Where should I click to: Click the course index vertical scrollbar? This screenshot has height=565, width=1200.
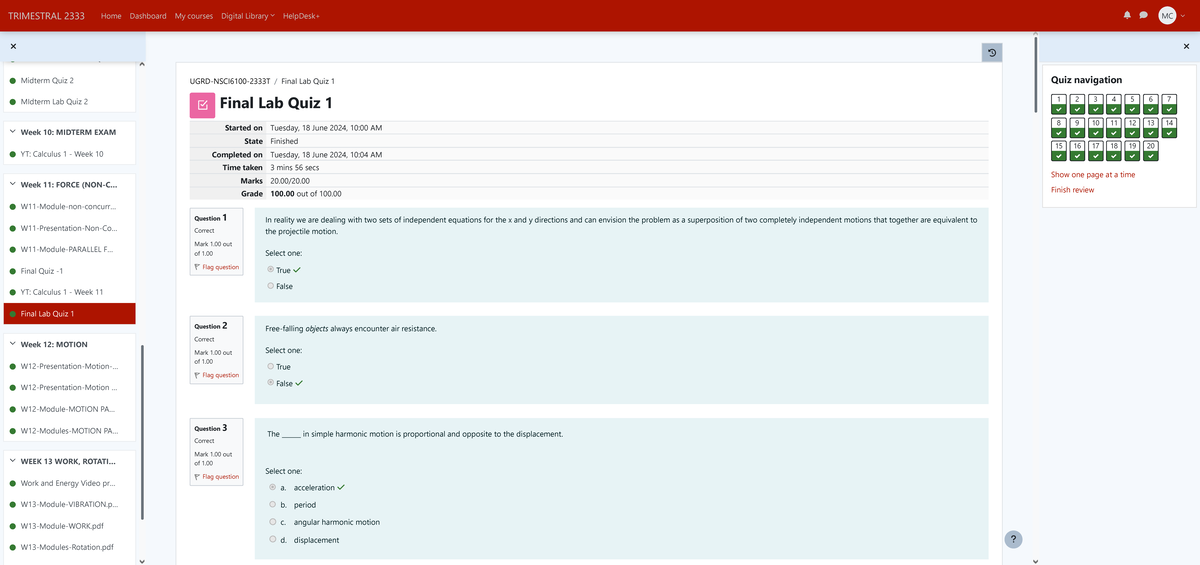click(142, 432)
